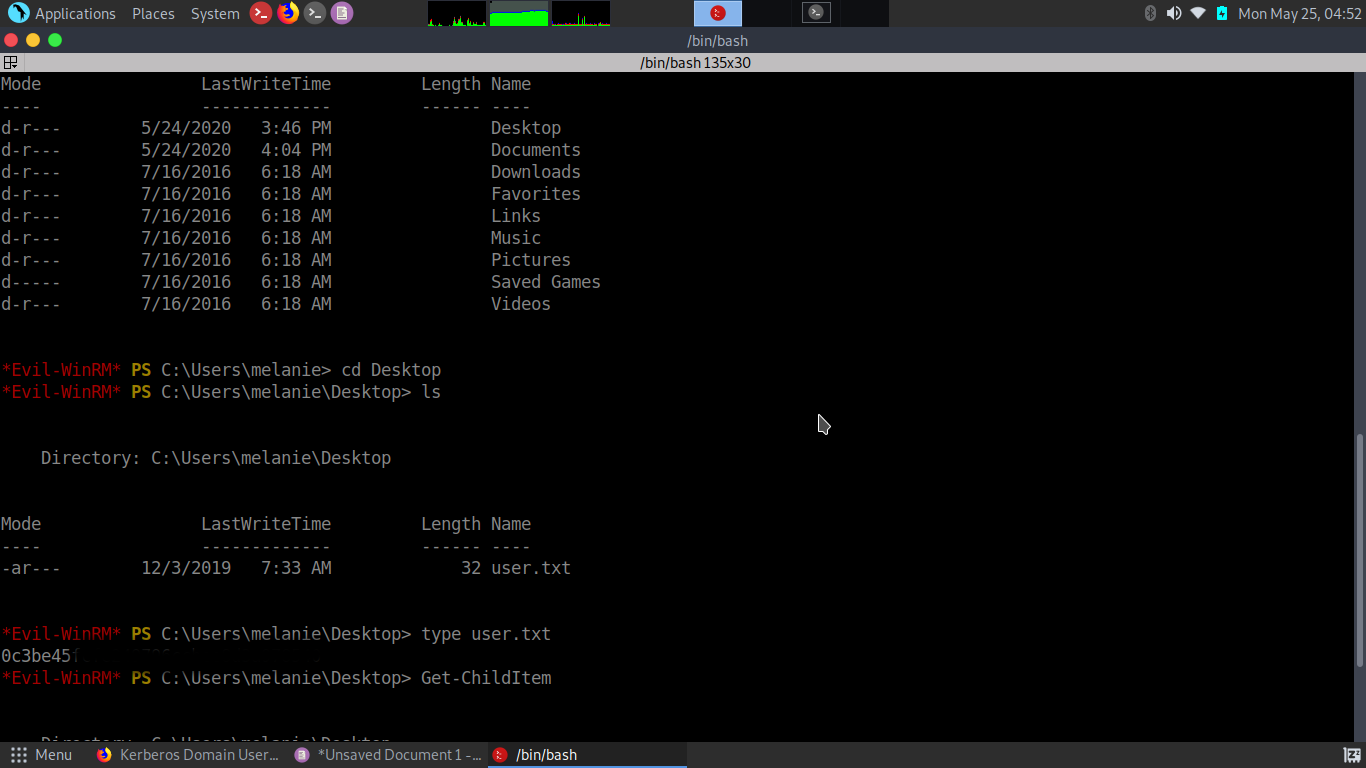Switch to Kerberos Domain User Firefox window
The image size is (1366, 768).
pos(189,755)
